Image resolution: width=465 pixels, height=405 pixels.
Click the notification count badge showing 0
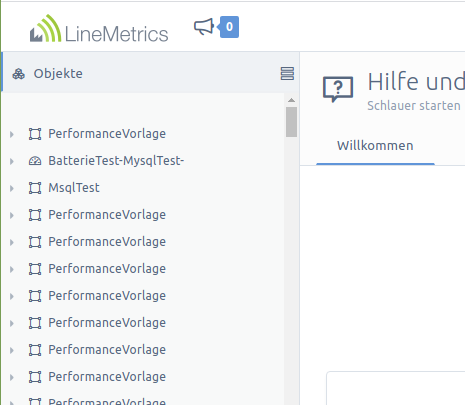pos(229,27)
